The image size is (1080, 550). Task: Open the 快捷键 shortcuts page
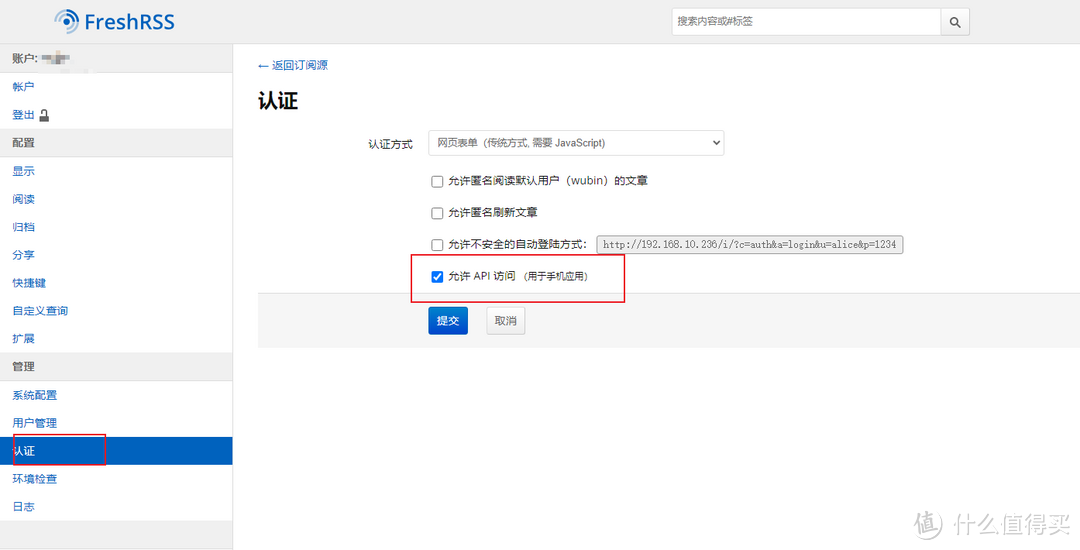point(29,283)
